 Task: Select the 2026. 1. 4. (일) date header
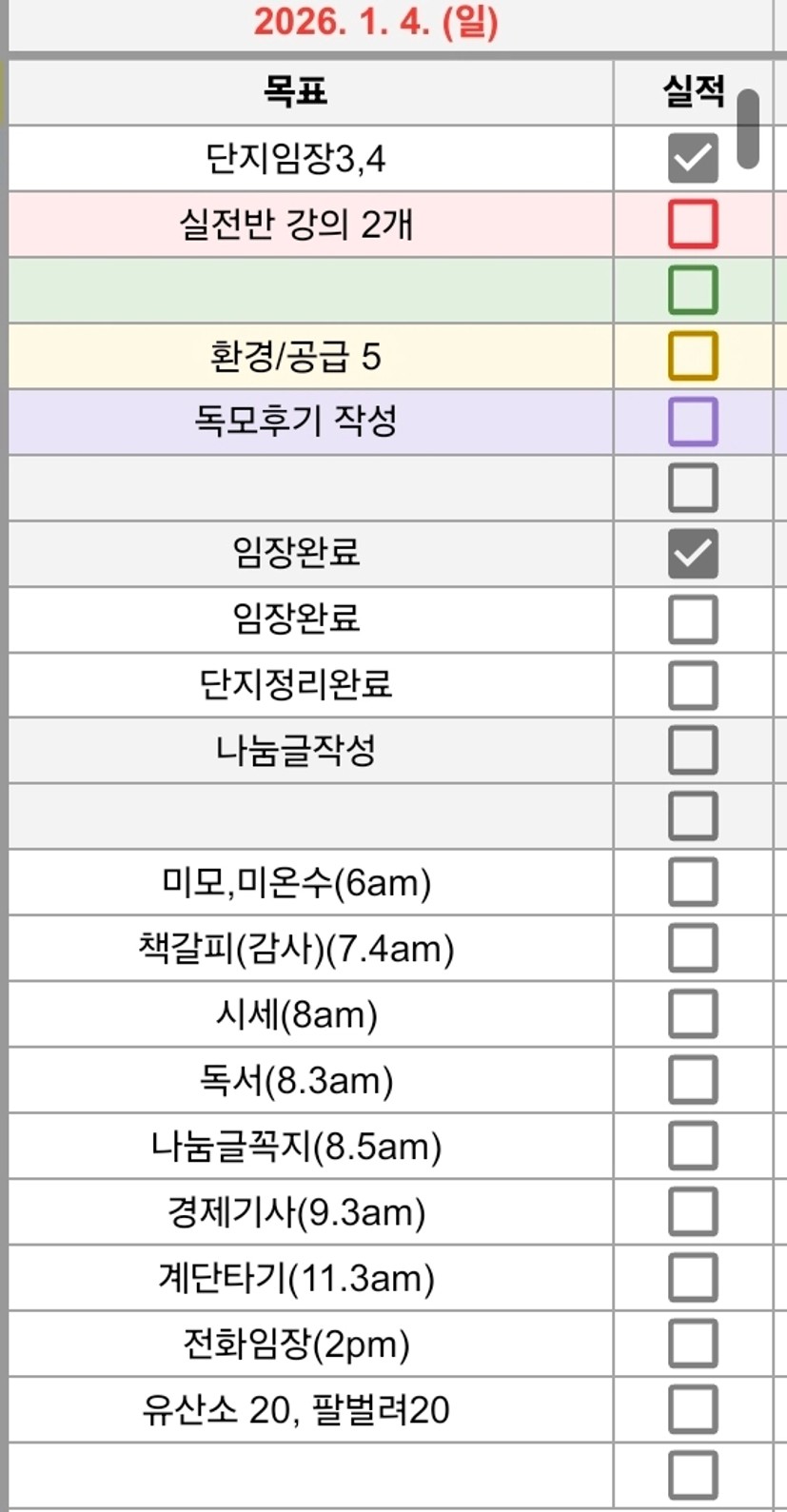[376, 23]
